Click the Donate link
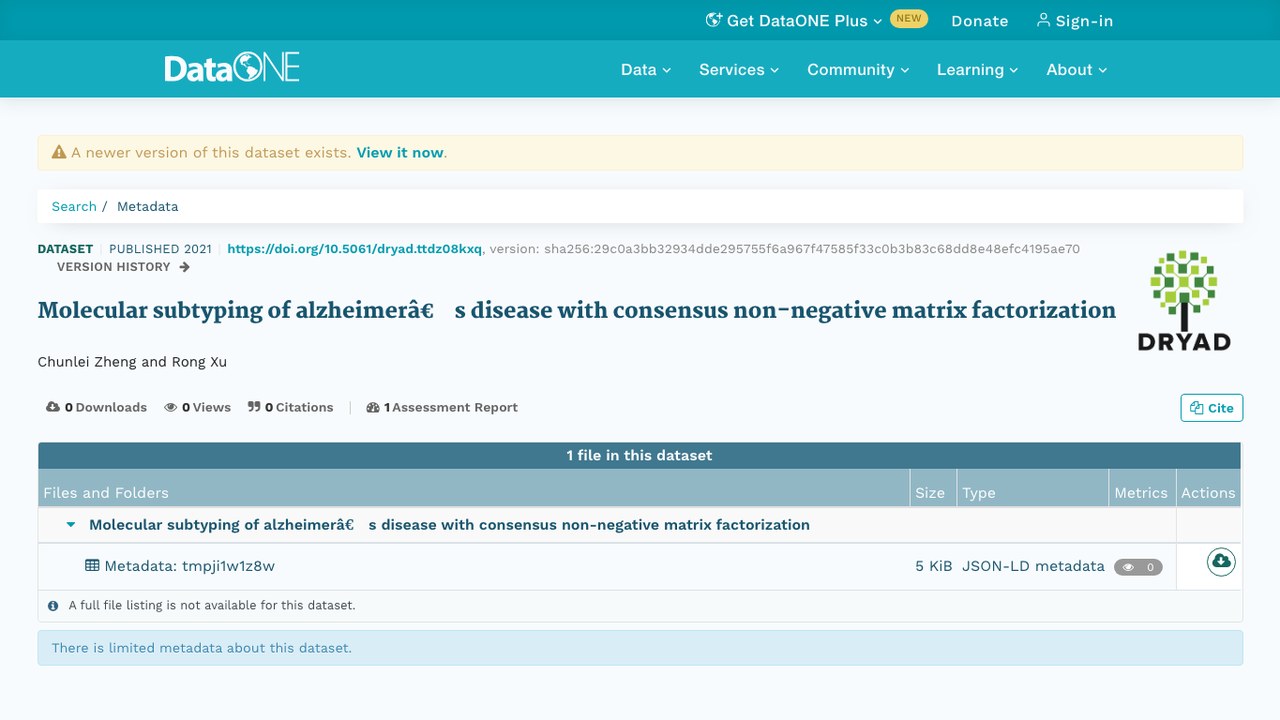 pos(979,20)
